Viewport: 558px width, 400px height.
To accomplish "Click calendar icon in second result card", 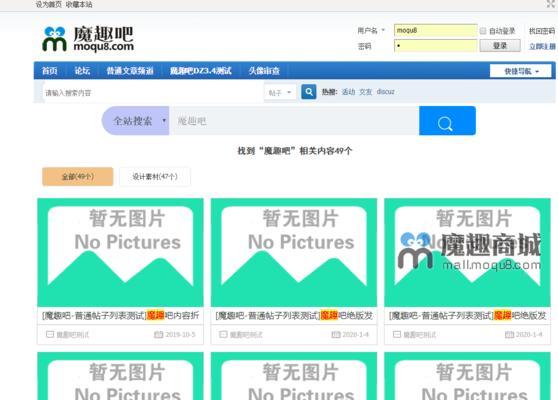I will (336, 335).
